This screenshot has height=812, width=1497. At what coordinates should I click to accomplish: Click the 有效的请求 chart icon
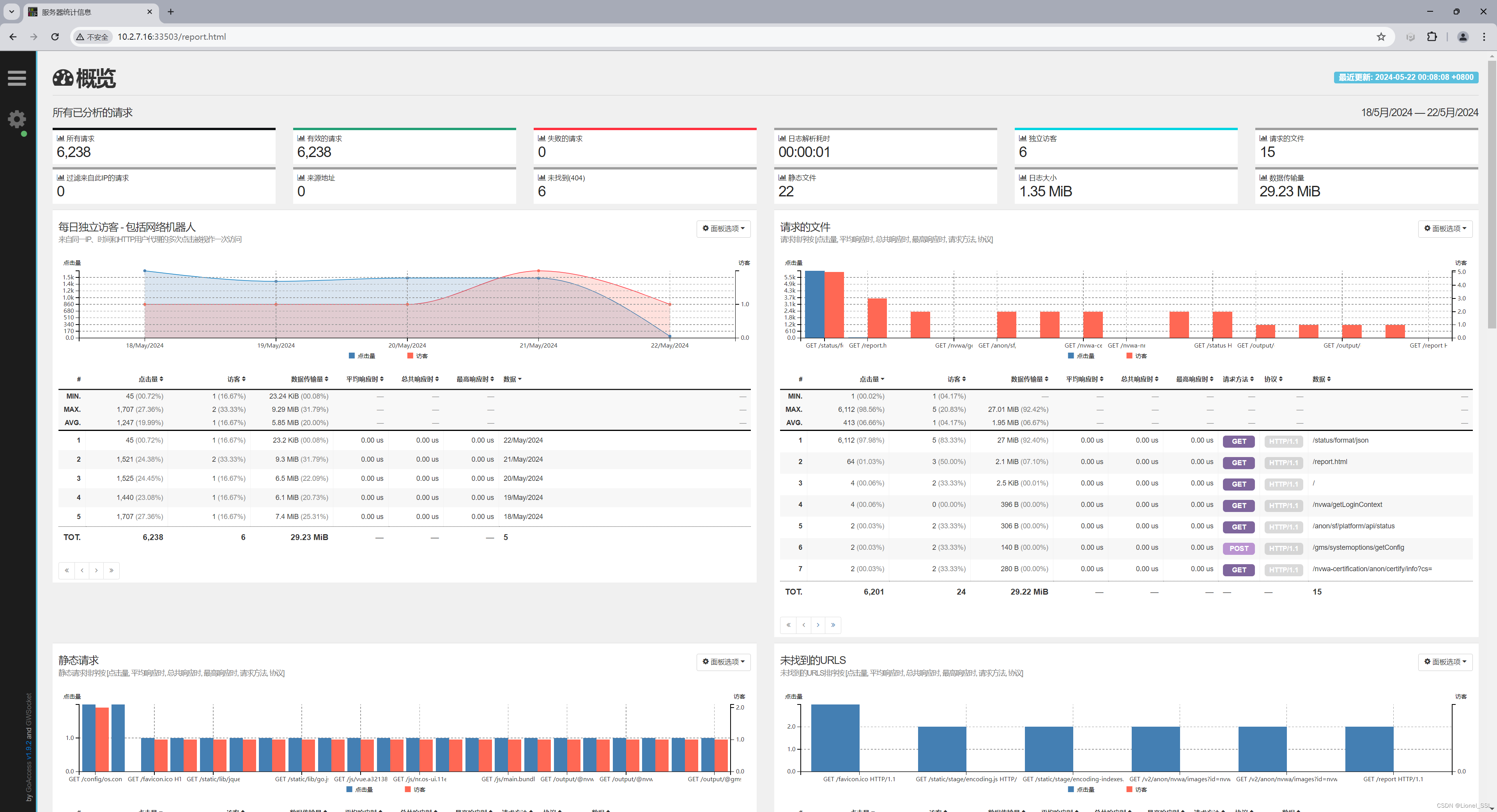tap(301, 138)
